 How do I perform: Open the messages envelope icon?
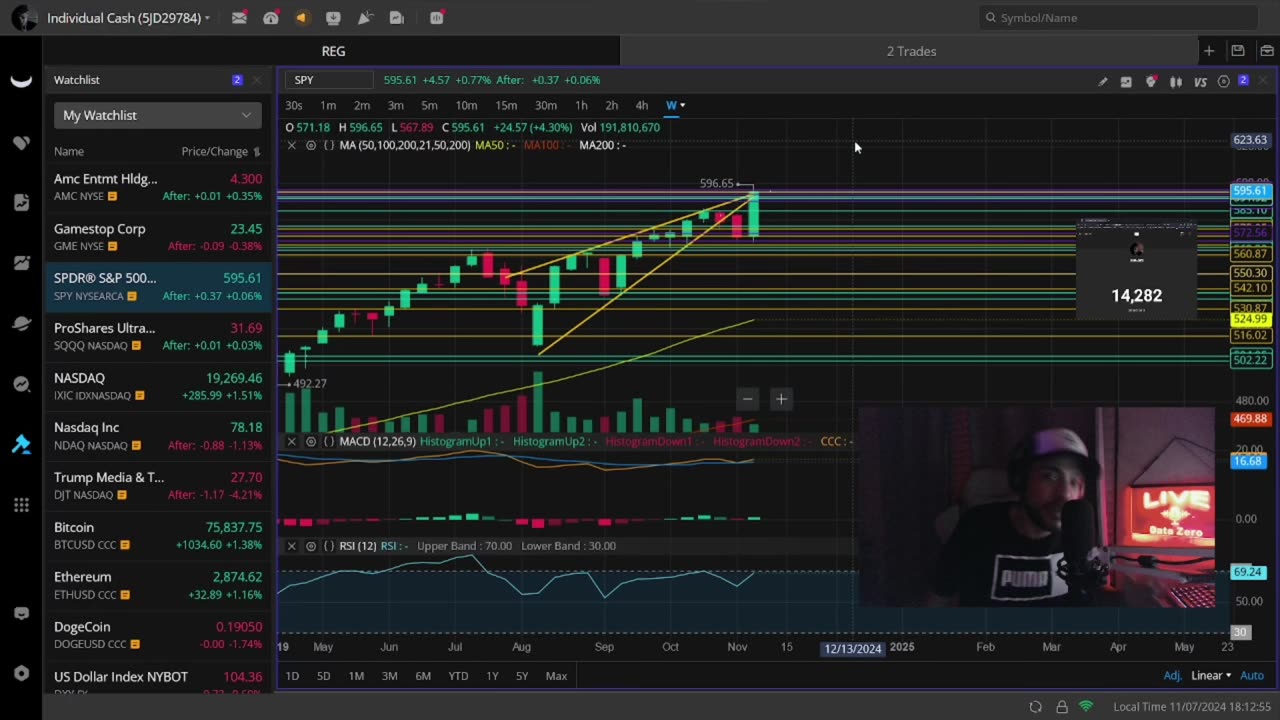(239, 18)
